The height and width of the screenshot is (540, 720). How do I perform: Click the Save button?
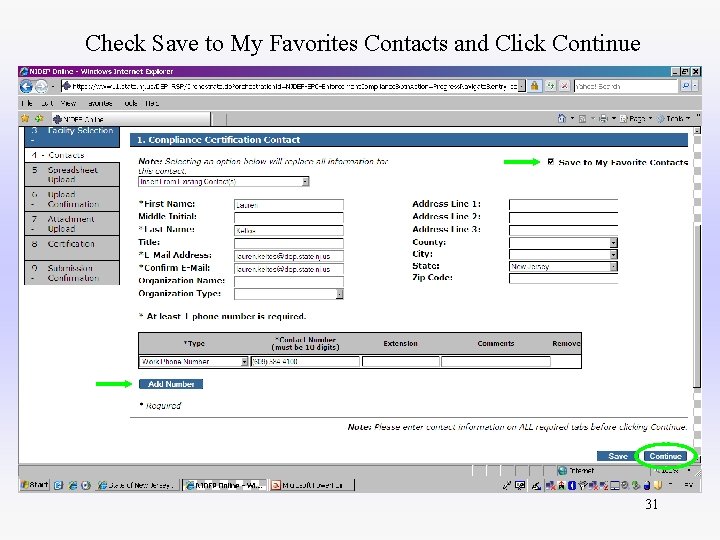[618, 456]
